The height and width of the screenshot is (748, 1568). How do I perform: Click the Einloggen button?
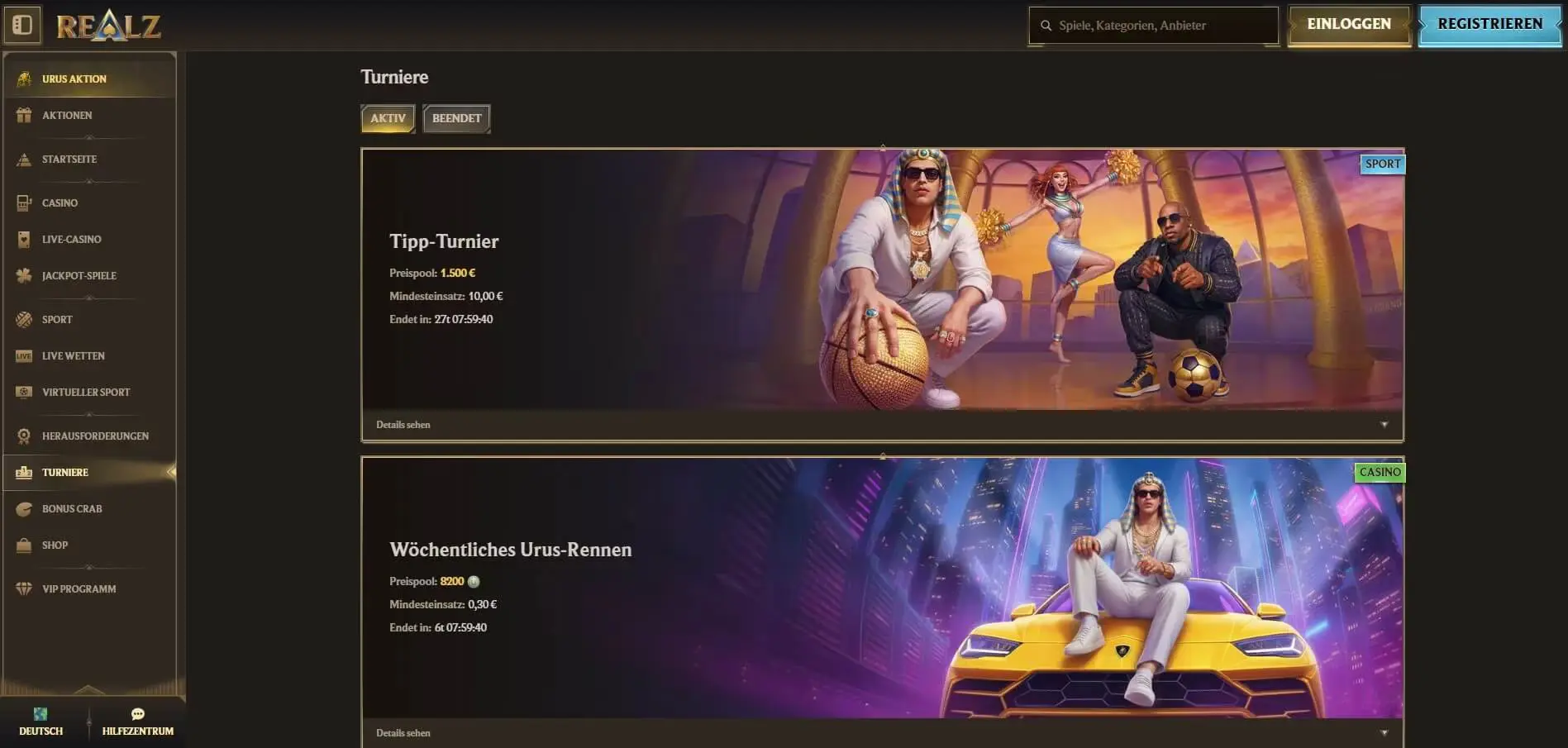click(1349, 25)
